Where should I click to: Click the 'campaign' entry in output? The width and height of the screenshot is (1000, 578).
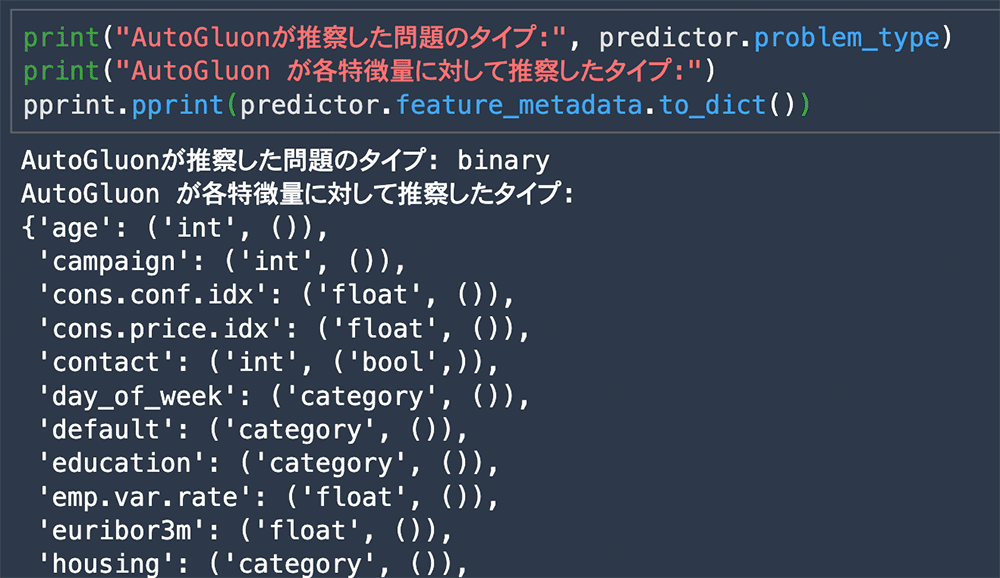221,262
